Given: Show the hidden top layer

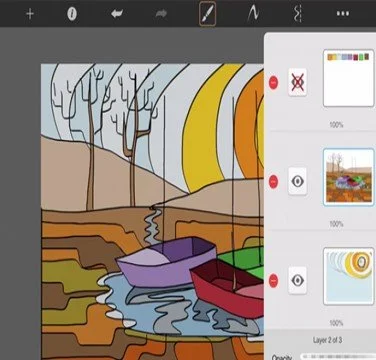Looking at the screenshot, I should (x=297, y=82).
